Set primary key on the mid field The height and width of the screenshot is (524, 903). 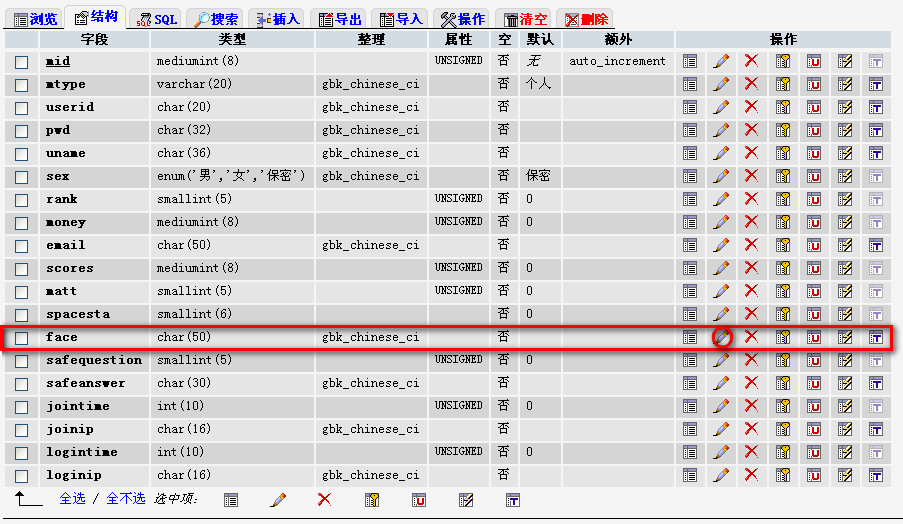tap(783, 61)
